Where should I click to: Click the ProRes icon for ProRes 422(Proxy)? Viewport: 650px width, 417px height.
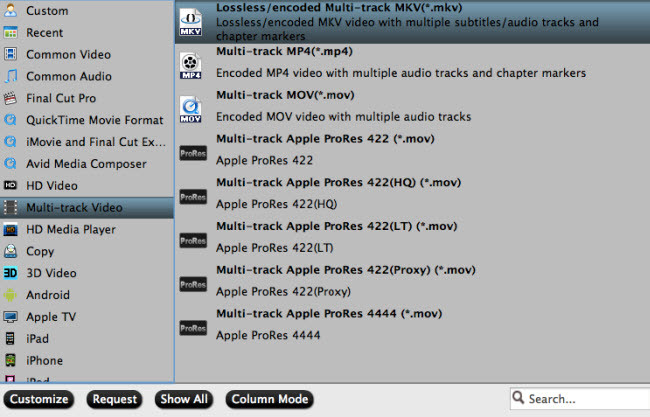193,284
